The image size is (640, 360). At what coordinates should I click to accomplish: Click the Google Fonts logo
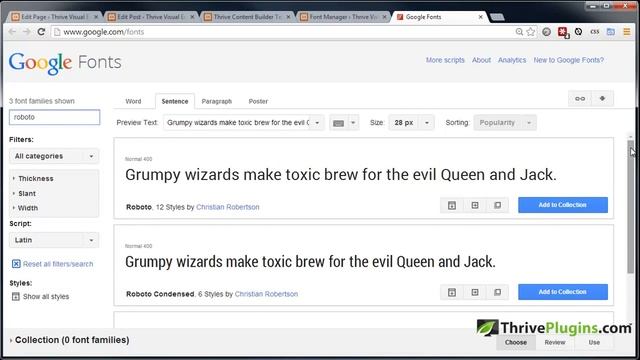pos(65,63)
